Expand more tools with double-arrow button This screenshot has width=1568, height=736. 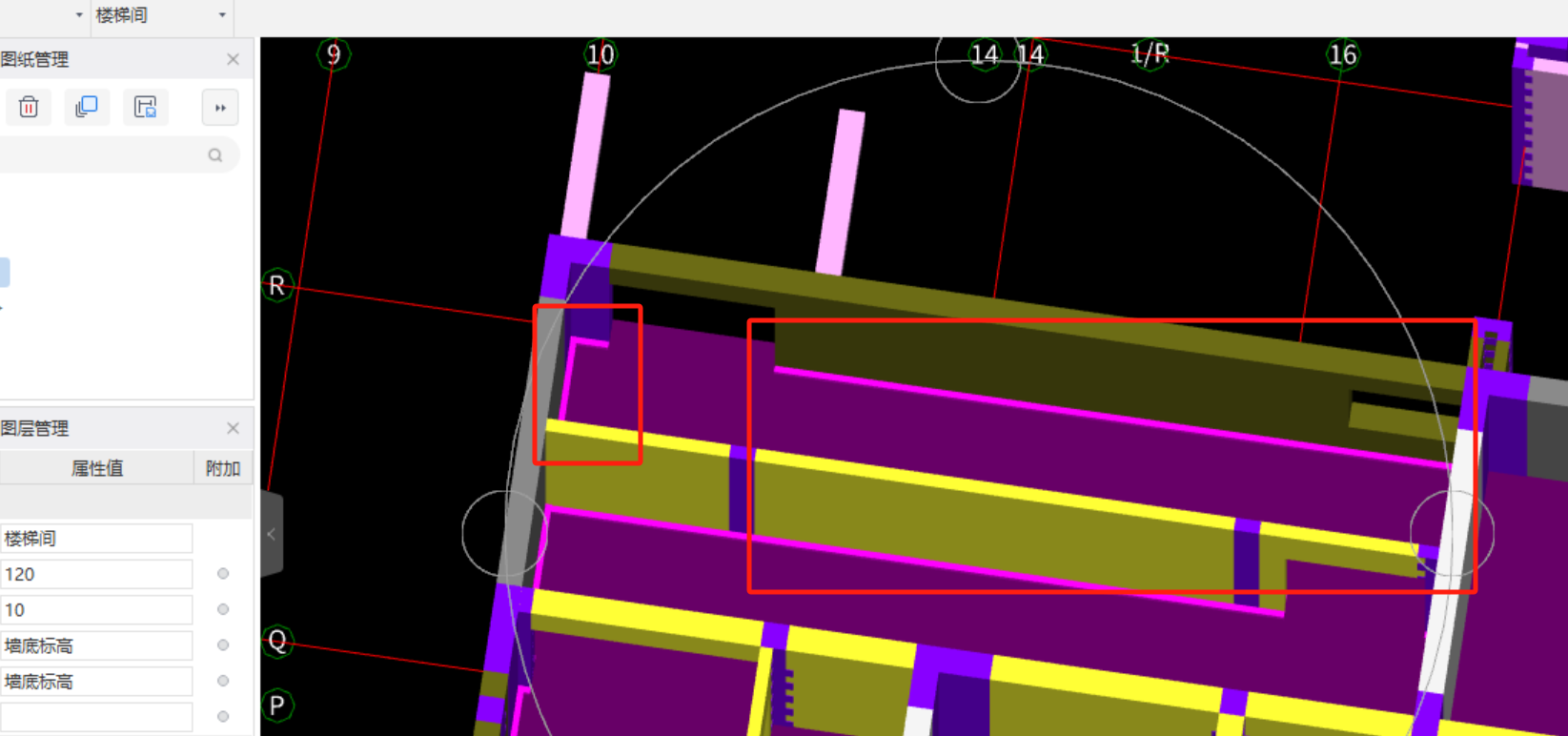[x=220, y=108]
